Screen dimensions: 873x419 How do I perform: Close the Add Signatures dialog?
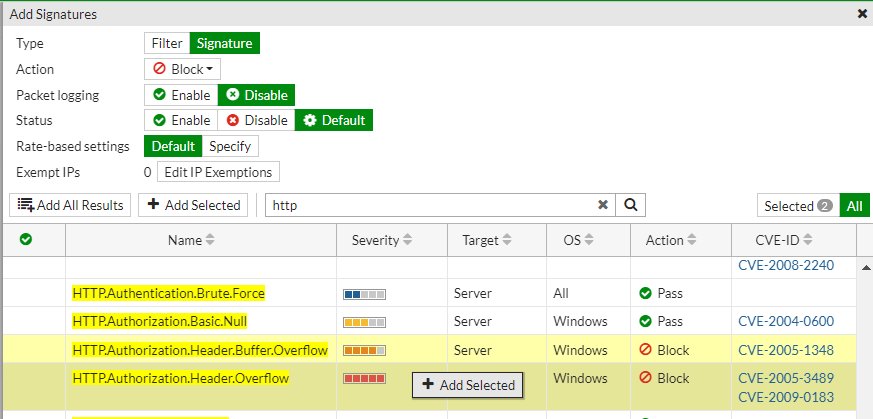(862, 14)
